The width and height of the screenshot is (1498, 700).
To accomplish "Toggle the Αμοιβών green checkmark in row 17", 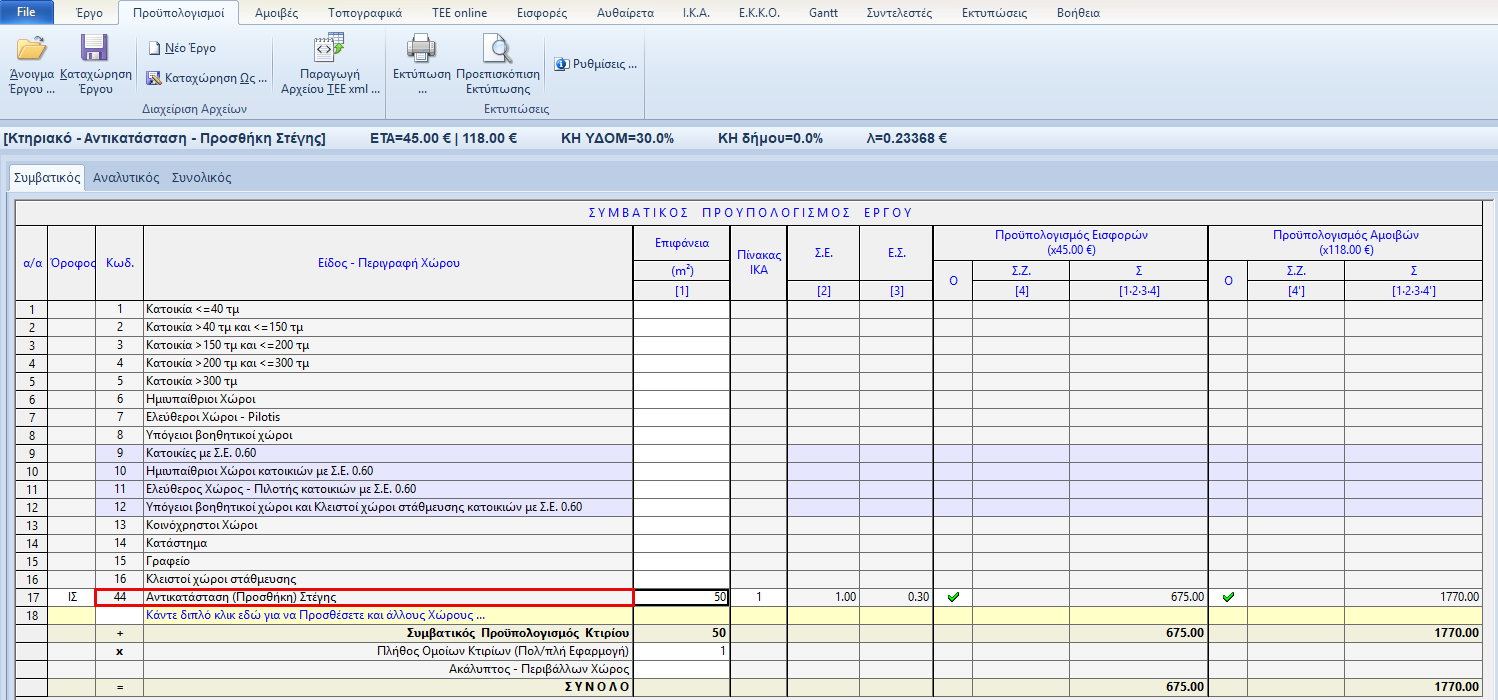I will [1228, 597].
